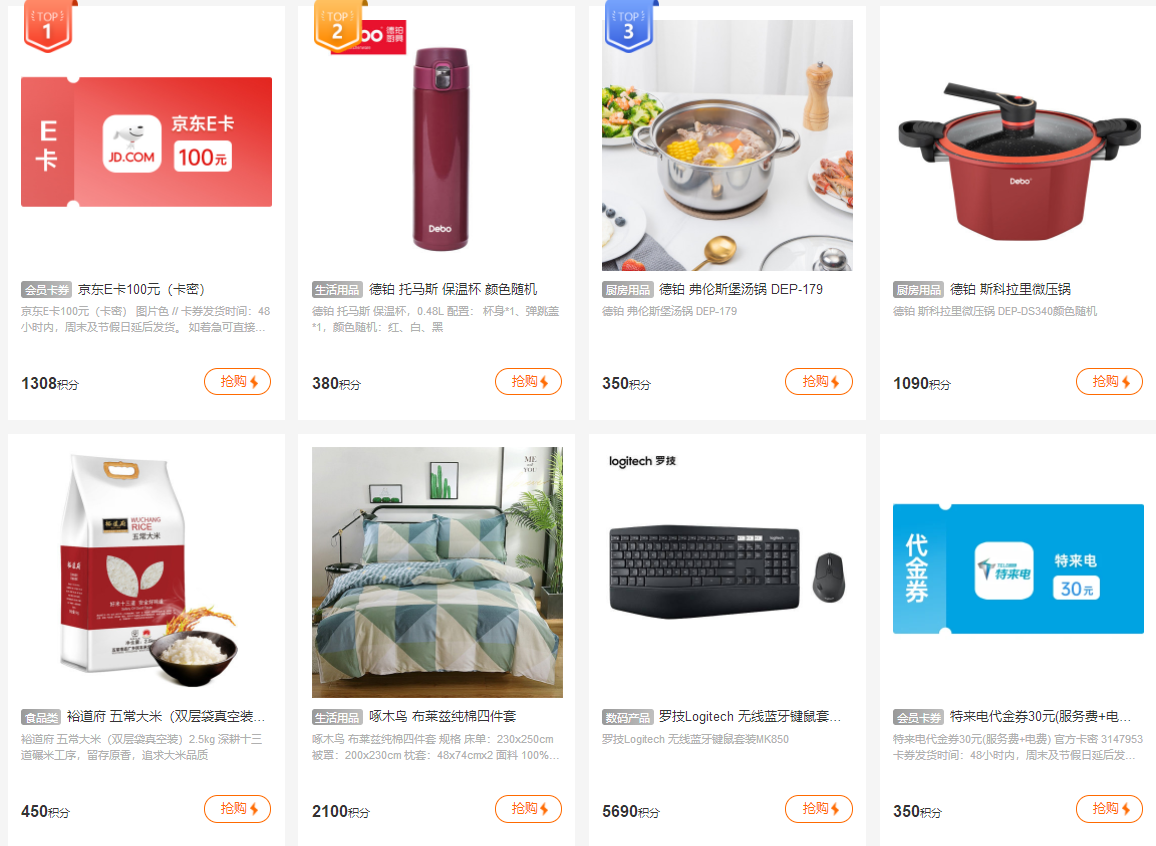Image resolution: width=1156 pixels, height=846 pixels.
Task: Open the 德铂 斯科拉里微压锅 title link
Action: pyautogui.click(x=1010, y=290)
